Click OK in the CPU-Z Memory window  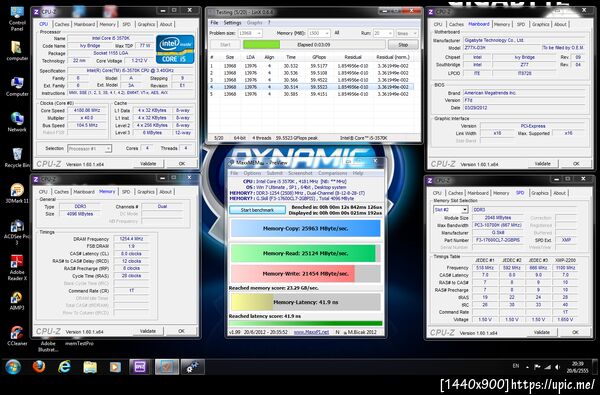point(181,331)
